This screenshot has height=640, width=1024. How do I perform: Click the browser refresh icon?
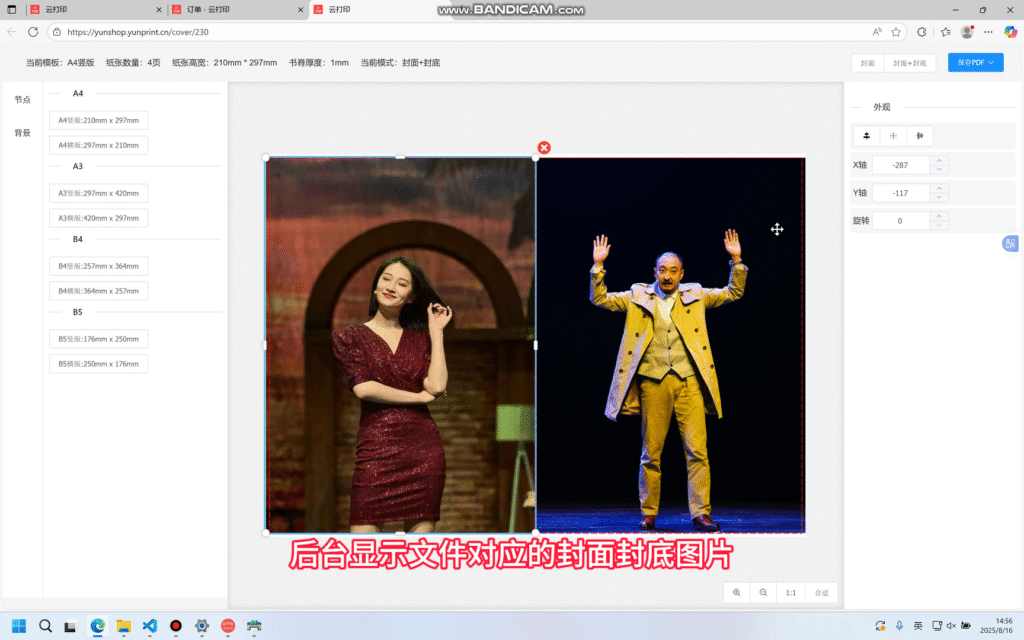[33, 31]
